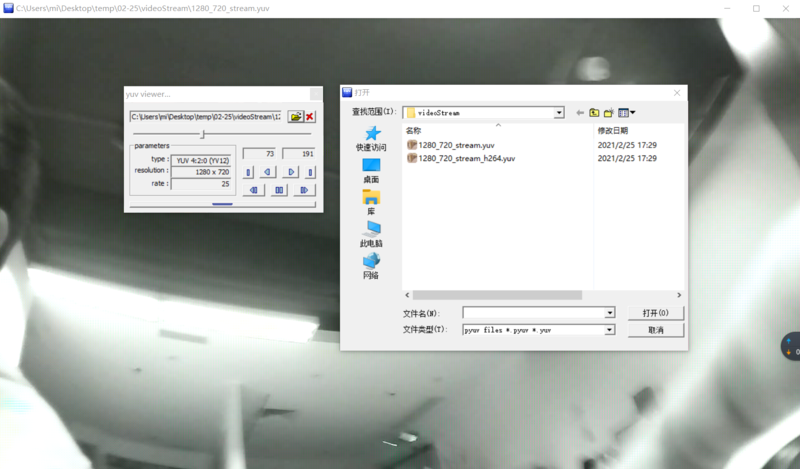This screenshot has width=800, height=469.
Task: Click the Open (打开) button
Action: (x=655, y=313)
